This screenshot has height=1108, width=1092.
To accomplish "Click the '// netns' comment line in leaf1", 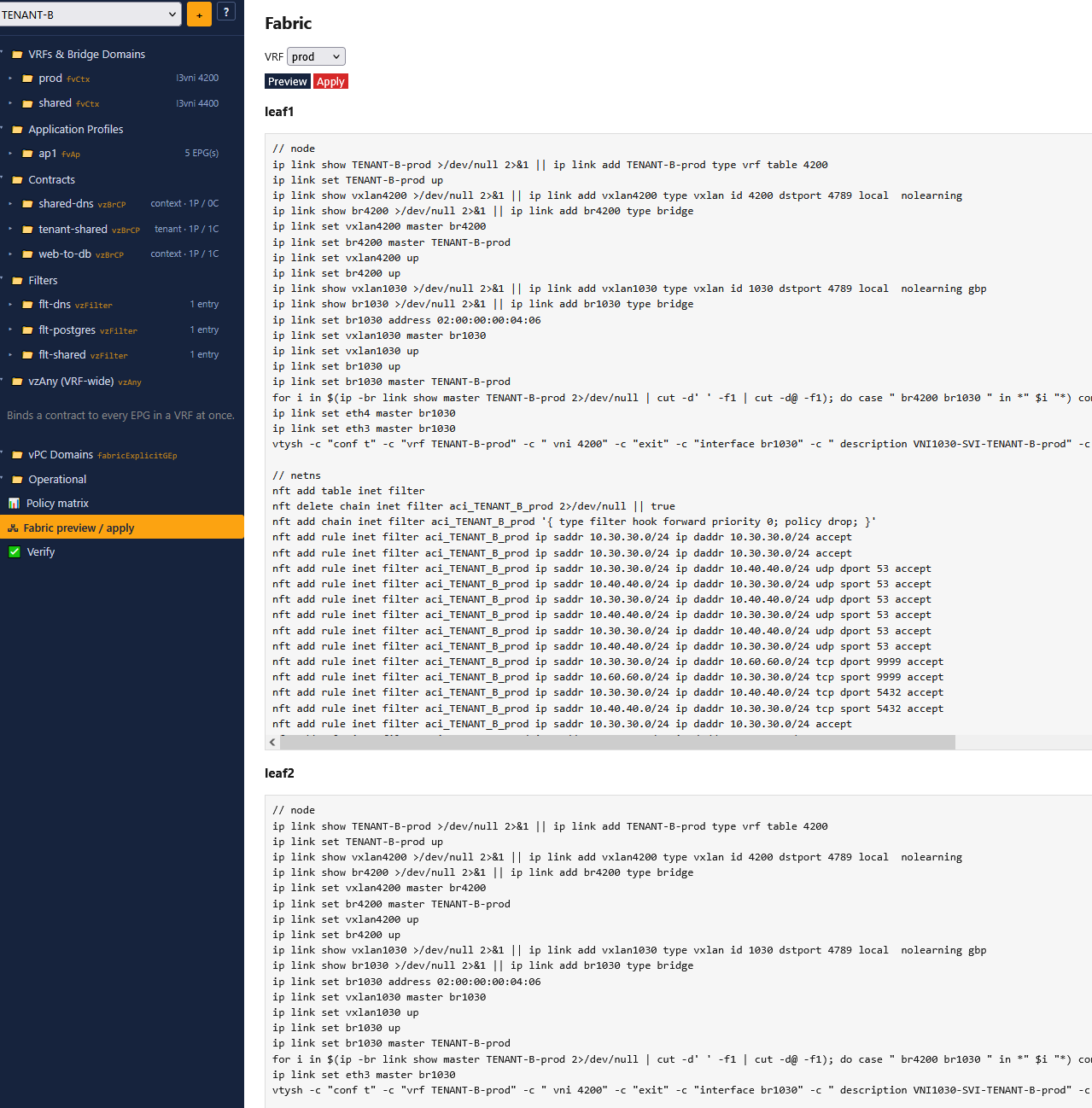I will click(297, 475).
